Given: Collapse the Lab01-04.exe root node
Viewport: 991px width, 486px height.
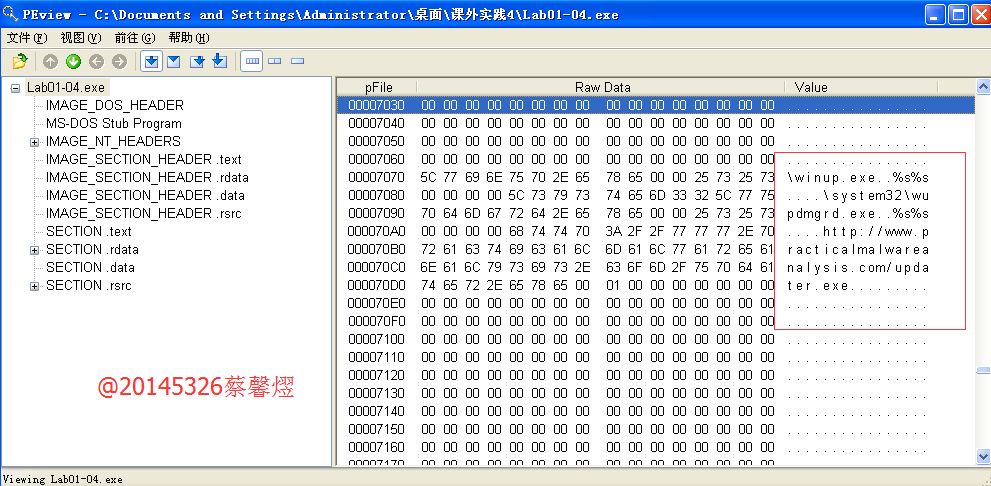Looking at the screenshot, I should coord(15,88).
